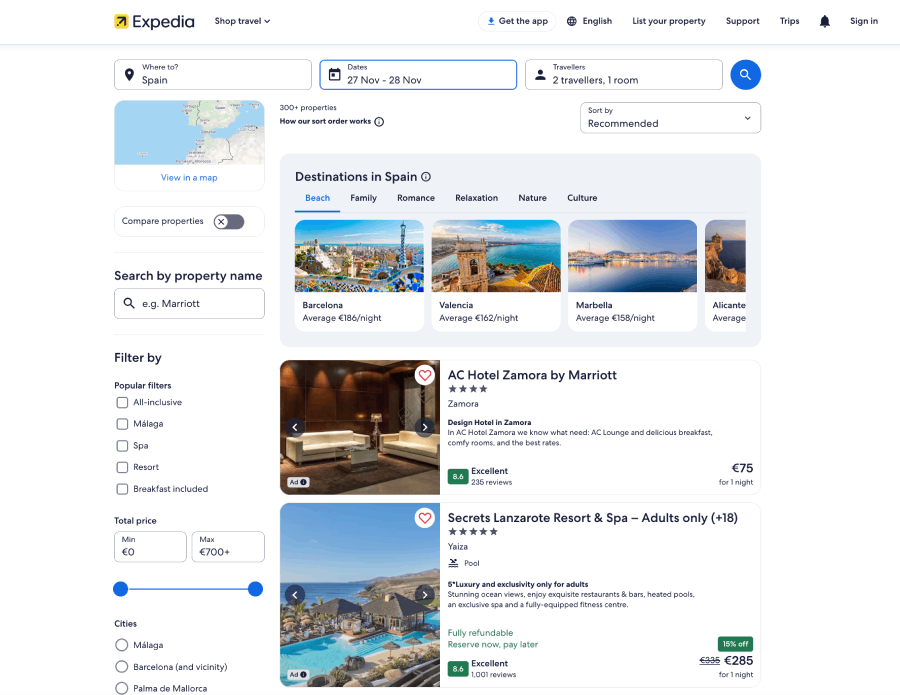900x695 pixels.
Task: Click the 15% off badge
Action: click(x=735, y=644)
